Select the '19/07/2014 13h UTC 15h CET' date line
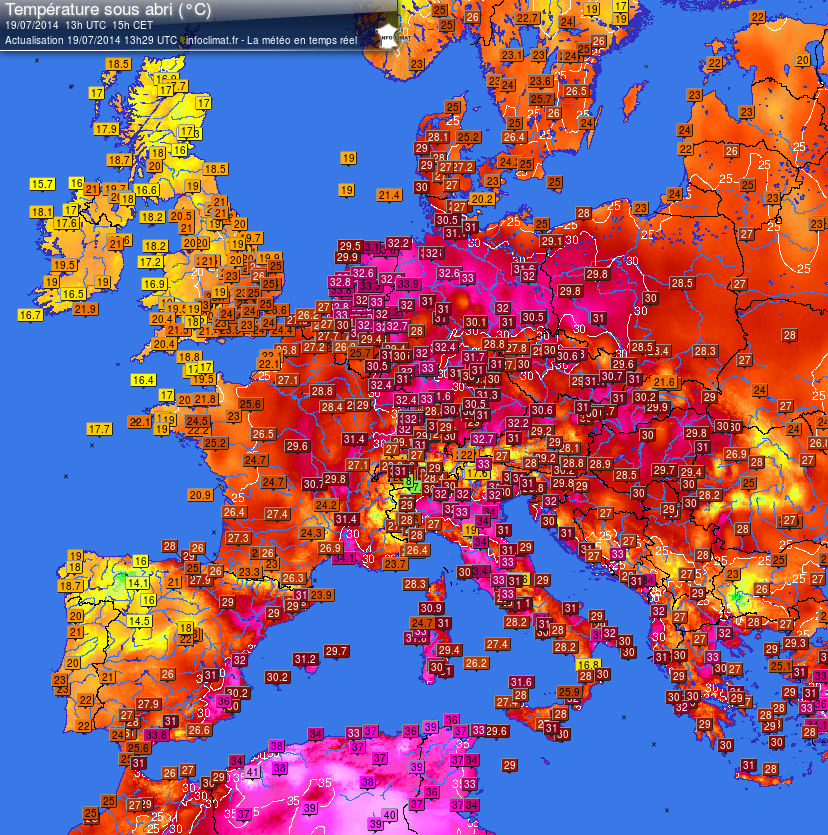Viewport: 828px width, 835px height. [x=79, y=25]
